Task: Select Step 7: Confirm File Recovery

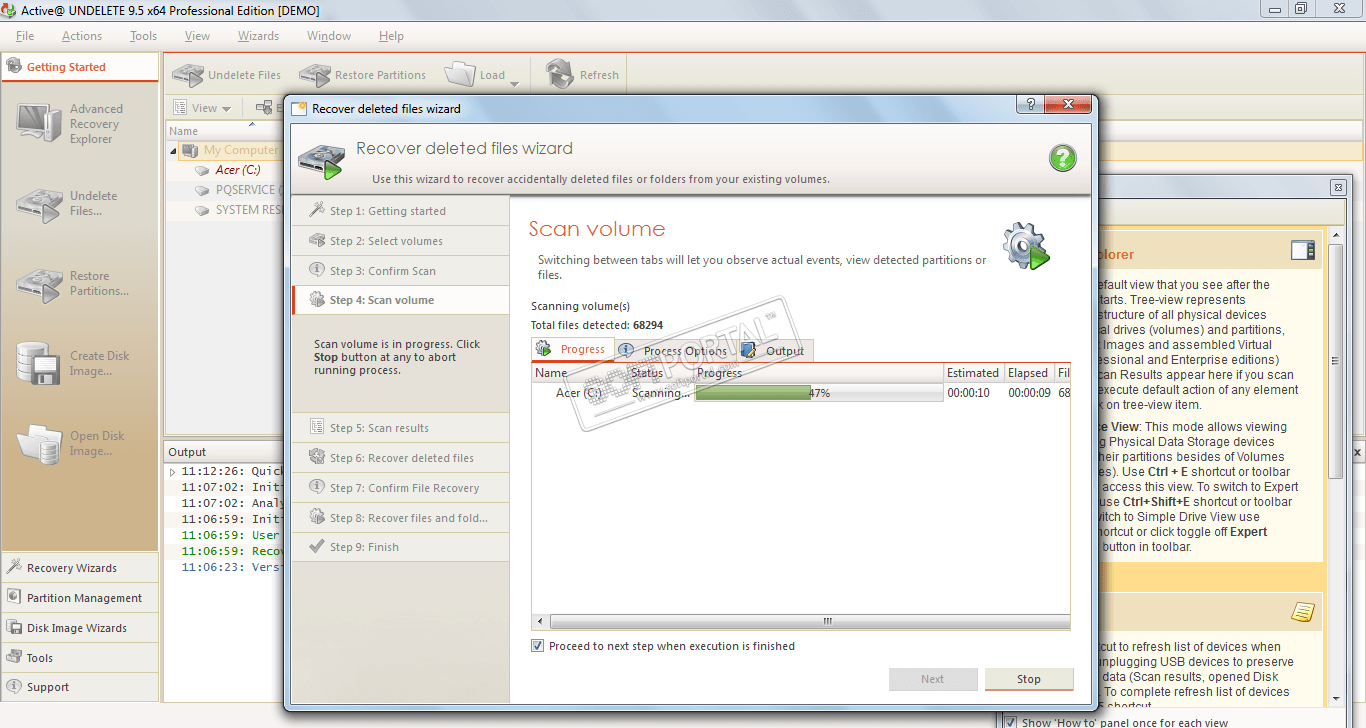Action: [x=401, y=488]
